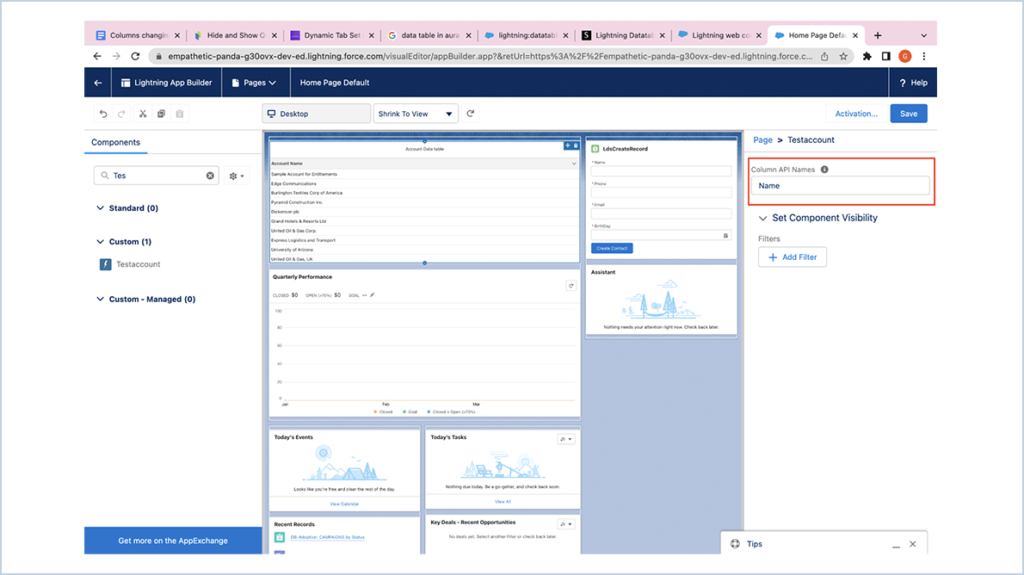Screen dimensions: 1024x575
Task: Collapse the Custom (1) section
Action: (100, 242)
